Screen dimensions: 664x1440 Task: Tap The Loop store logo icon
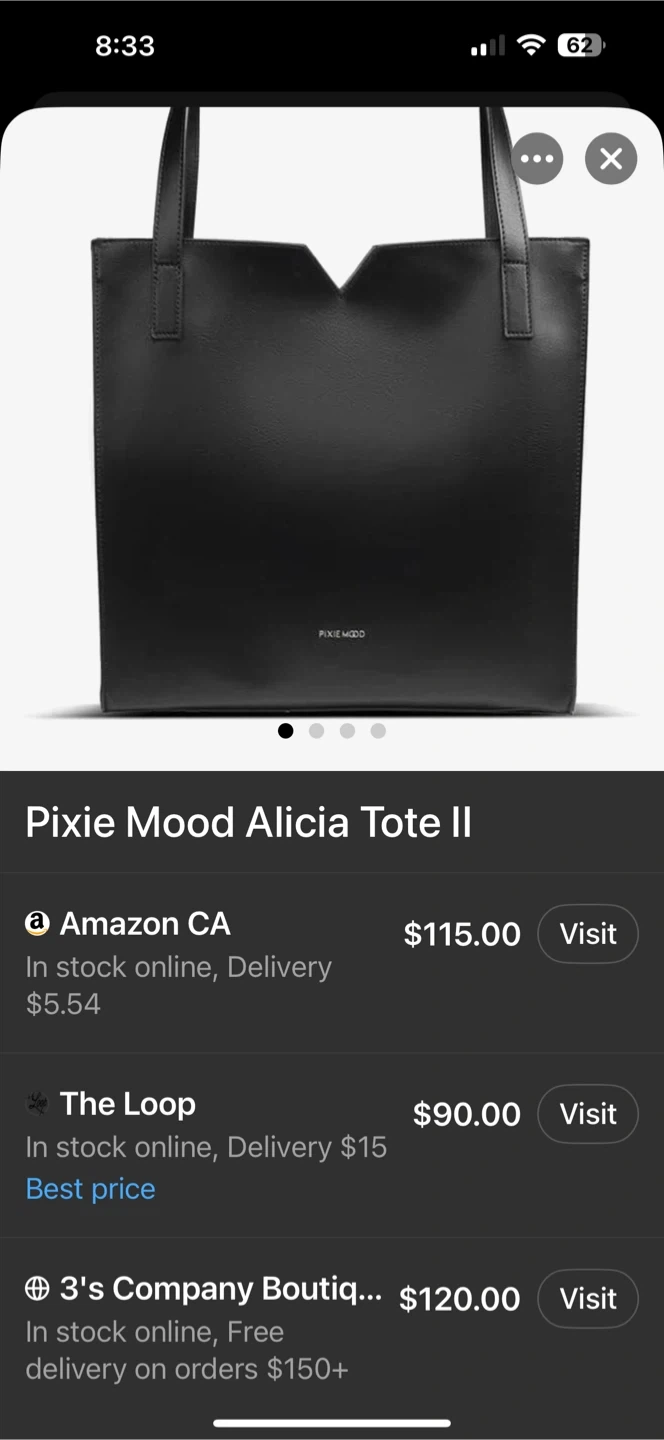[x=37, y=1104]
